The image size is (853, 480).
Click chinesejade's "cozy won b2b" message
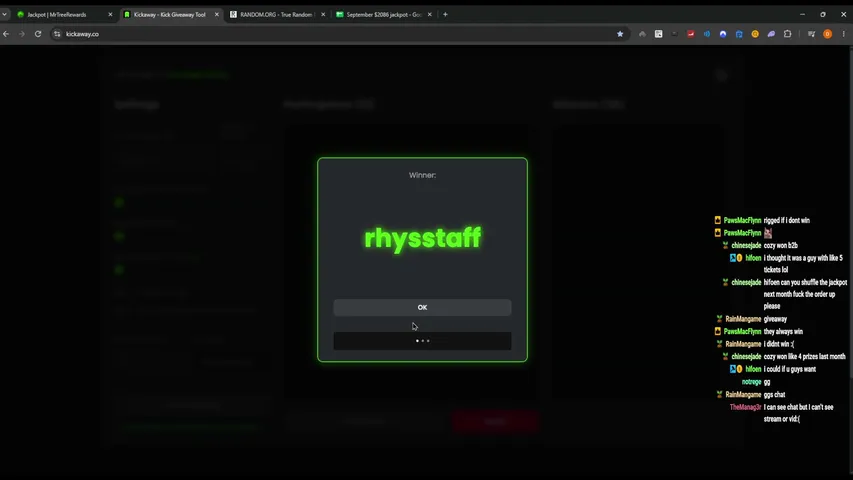point(780,245)
